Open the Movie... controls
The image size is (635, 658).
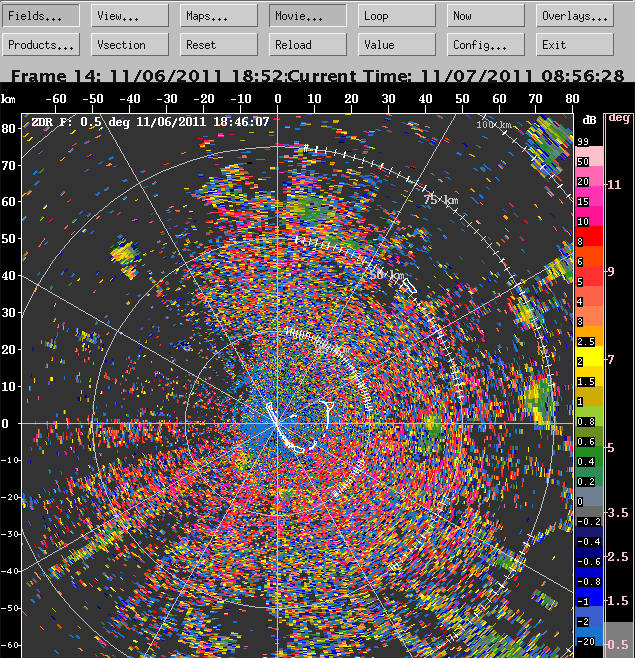(308, 16)
